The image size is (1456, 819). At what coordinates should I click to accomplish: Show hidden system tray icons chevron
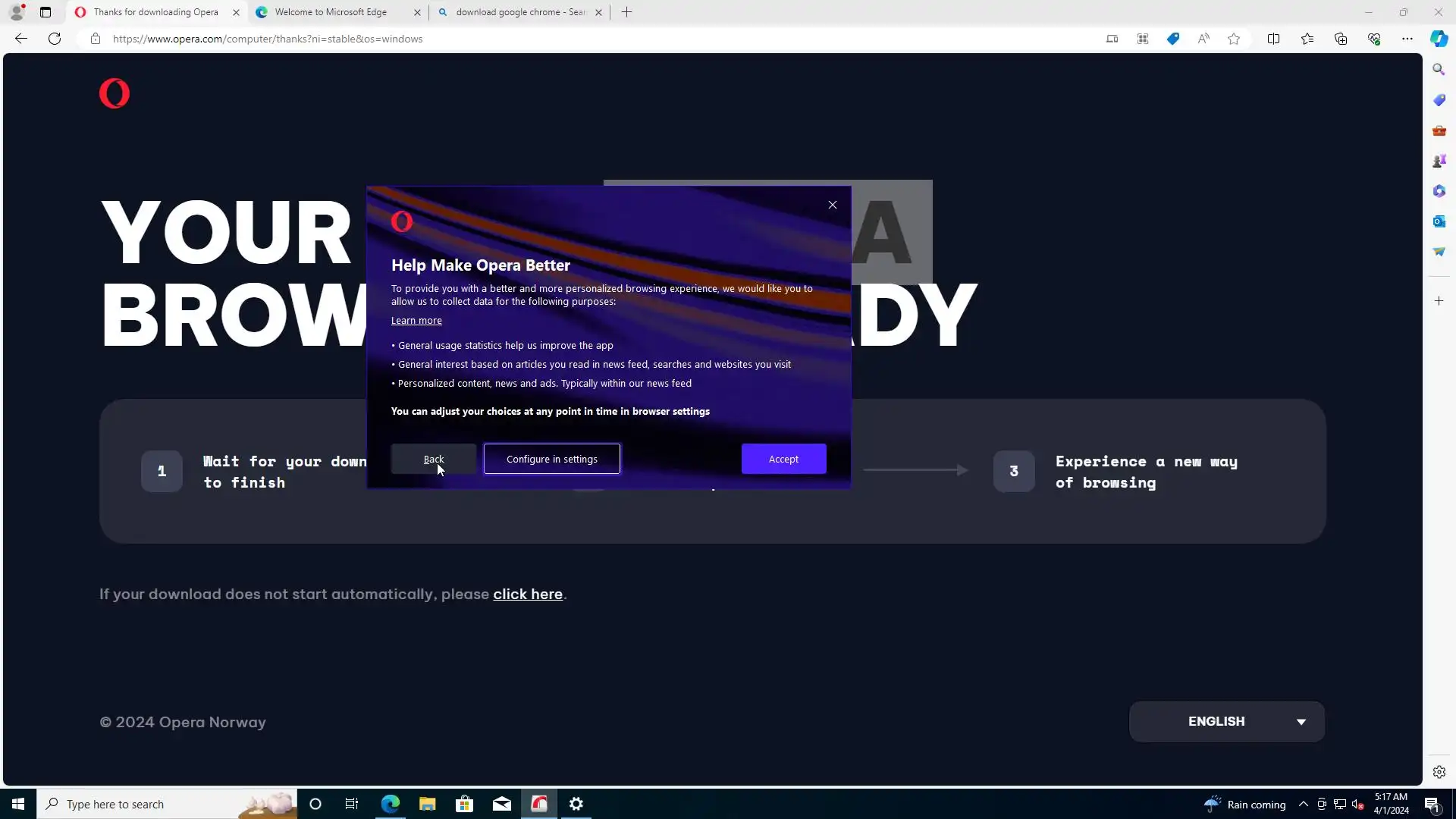(x=1303, y=804)
